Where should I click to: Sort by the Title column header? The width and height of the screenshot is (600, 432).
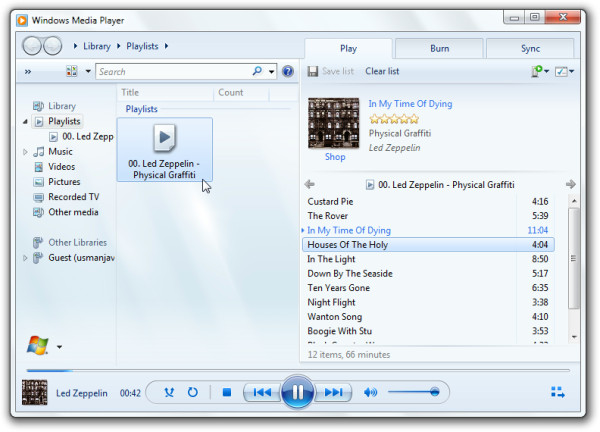pyautogui.click(x=130, y=92)
